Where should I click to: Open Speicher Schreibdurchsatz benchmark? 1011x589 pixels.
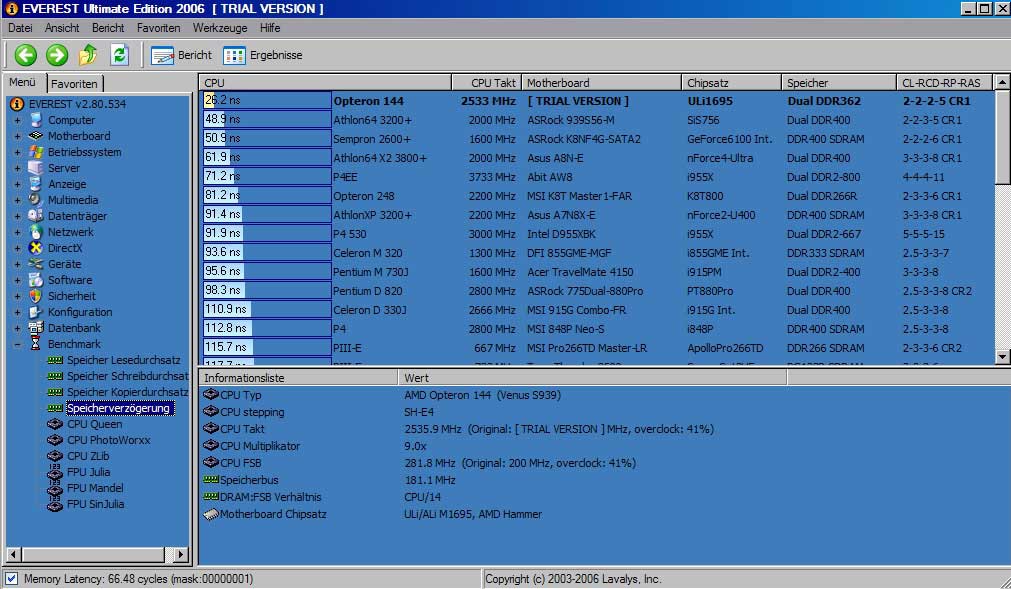click(128, 376)
